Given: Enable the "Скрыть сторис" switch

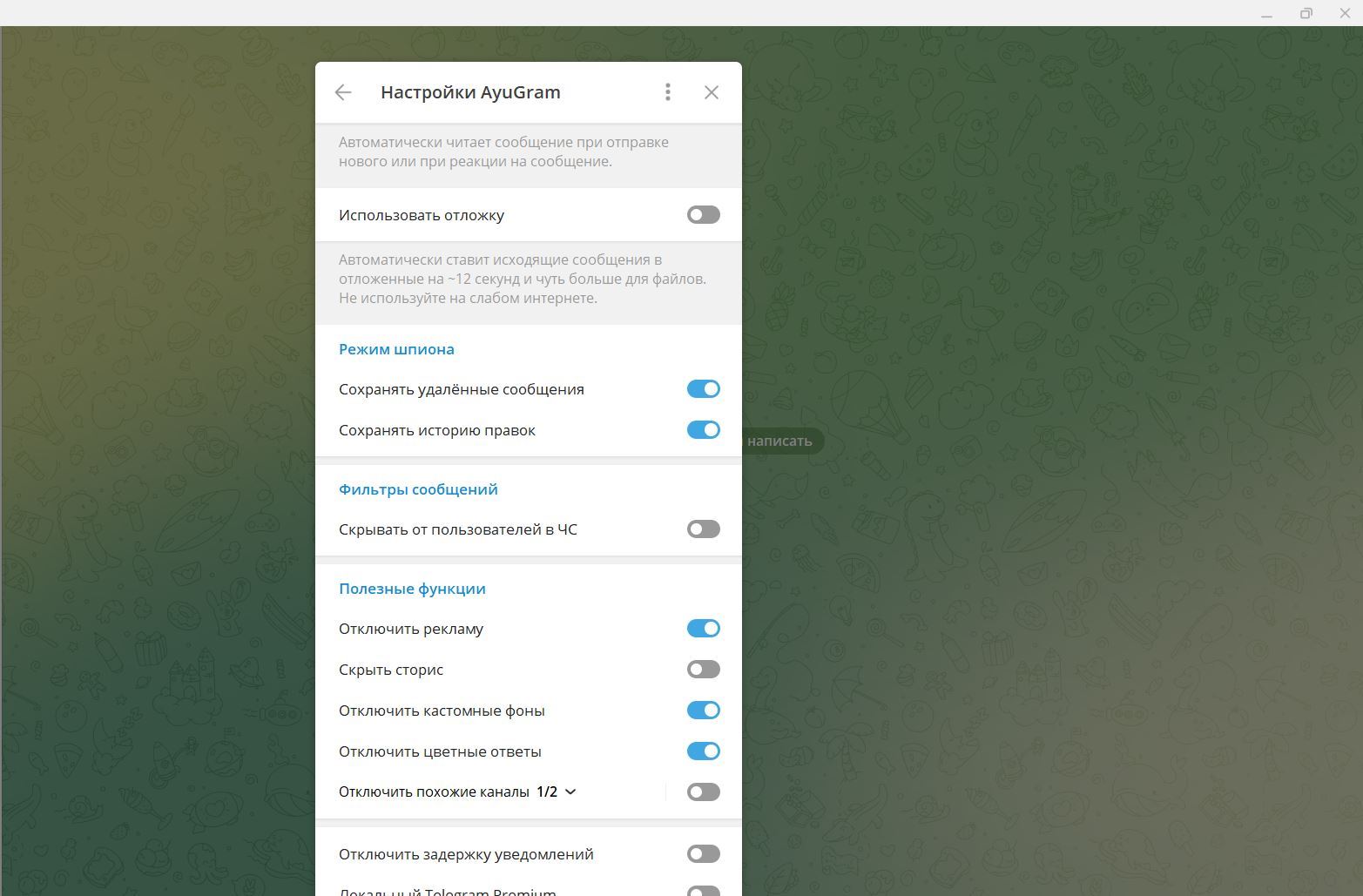Looking at the screenshot, I should [x=704, y=670].
